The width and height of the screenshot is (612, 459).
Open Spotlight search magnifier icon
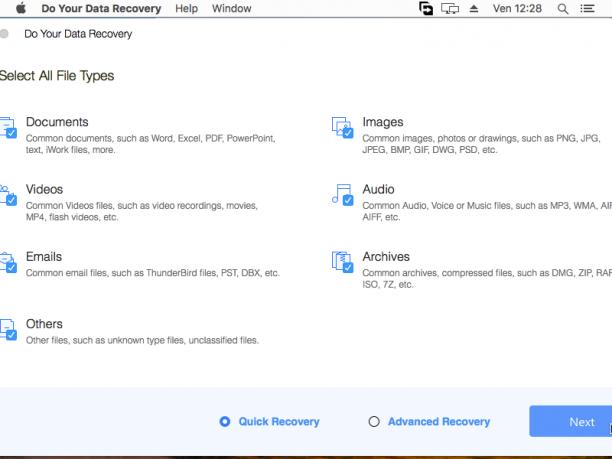point(562,9)
